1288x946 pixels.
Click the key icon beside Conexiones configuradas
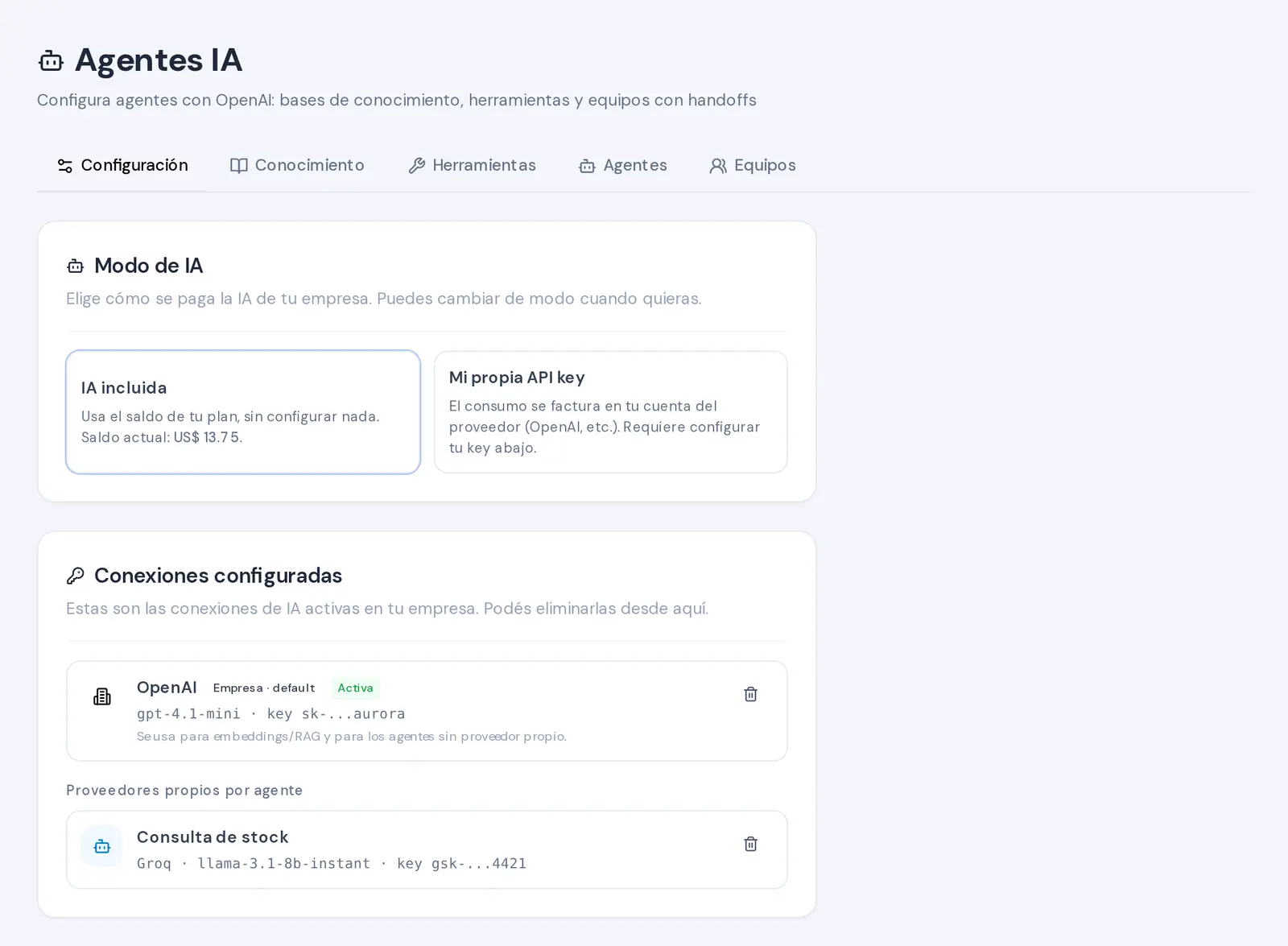pyautogui.click(x=76, y=576)
